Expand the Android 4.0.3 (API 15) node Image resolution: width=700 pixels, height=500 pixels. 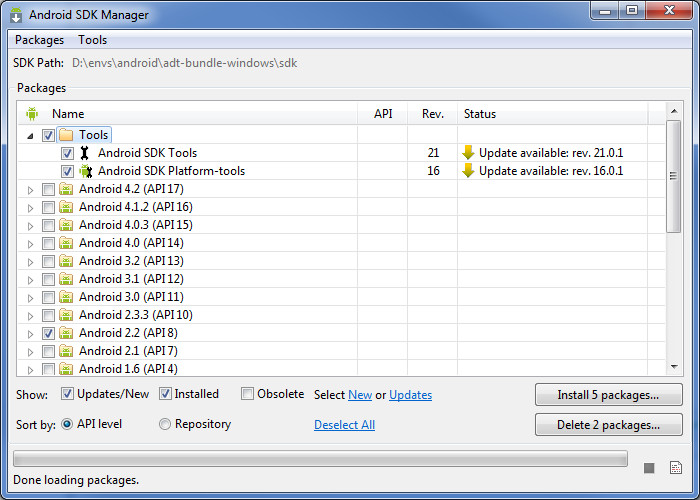coord(30,226)
